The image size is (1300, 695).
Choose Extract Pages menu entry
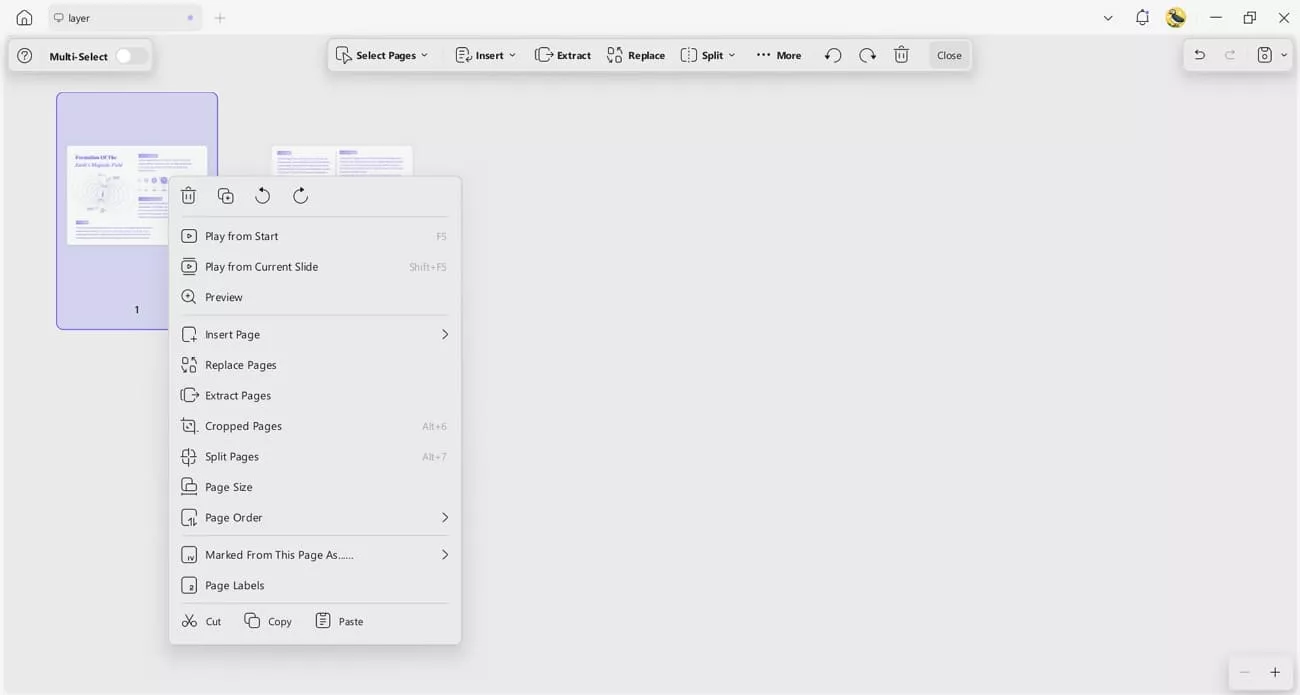[x=315, y=396]
